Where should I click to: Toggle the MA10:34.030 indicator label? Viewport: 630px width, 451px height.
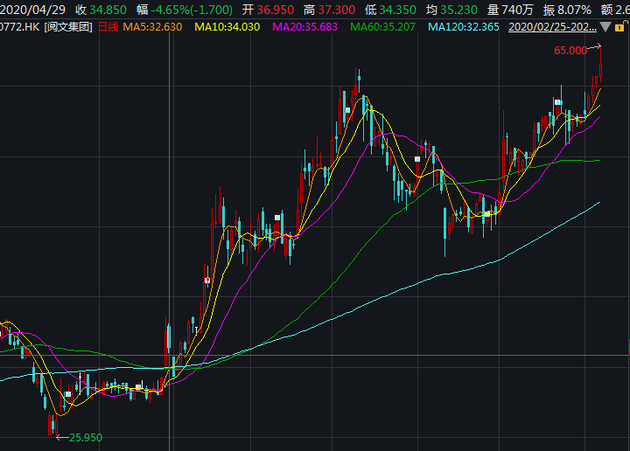coord(227,27)
